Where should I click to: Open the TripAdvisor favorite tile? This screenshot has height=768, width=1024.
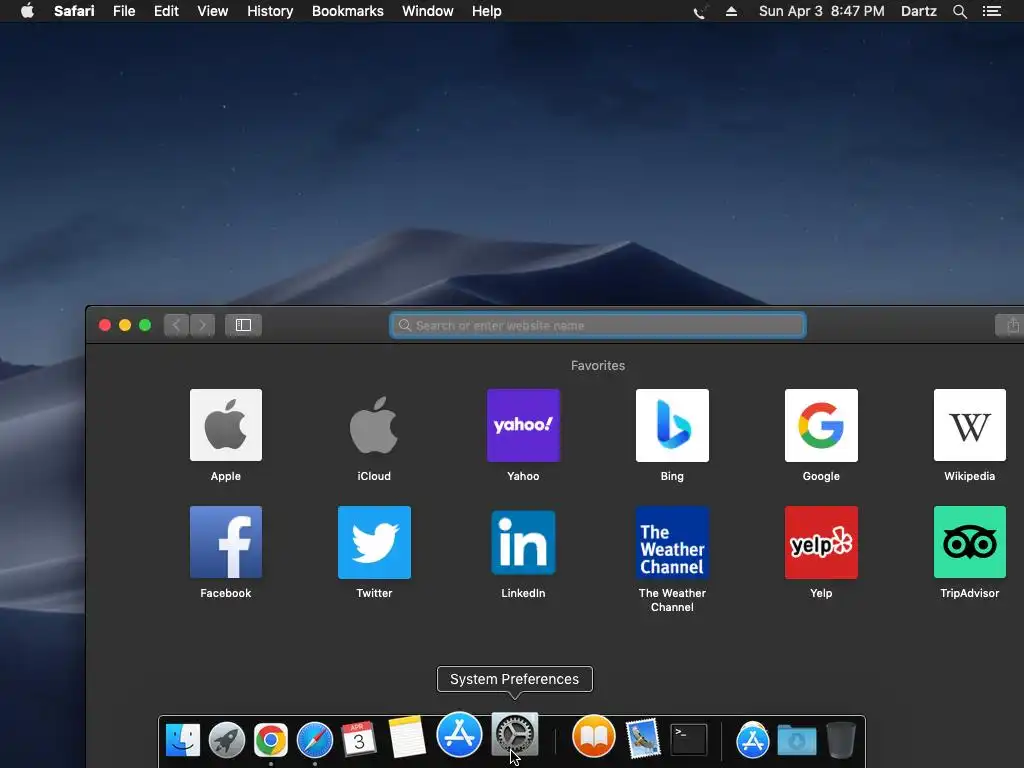[970, 542]
